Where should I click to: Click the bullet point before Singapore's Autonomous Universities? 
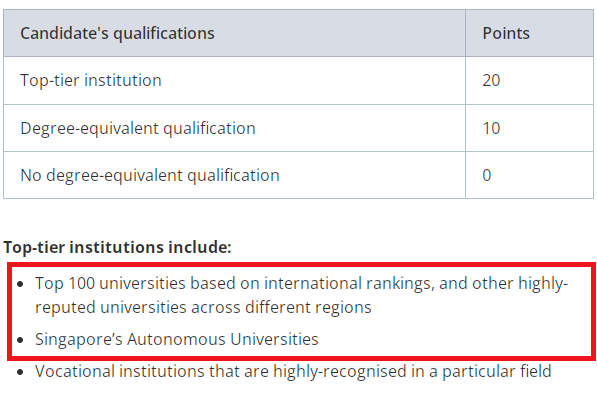(21, 340)
